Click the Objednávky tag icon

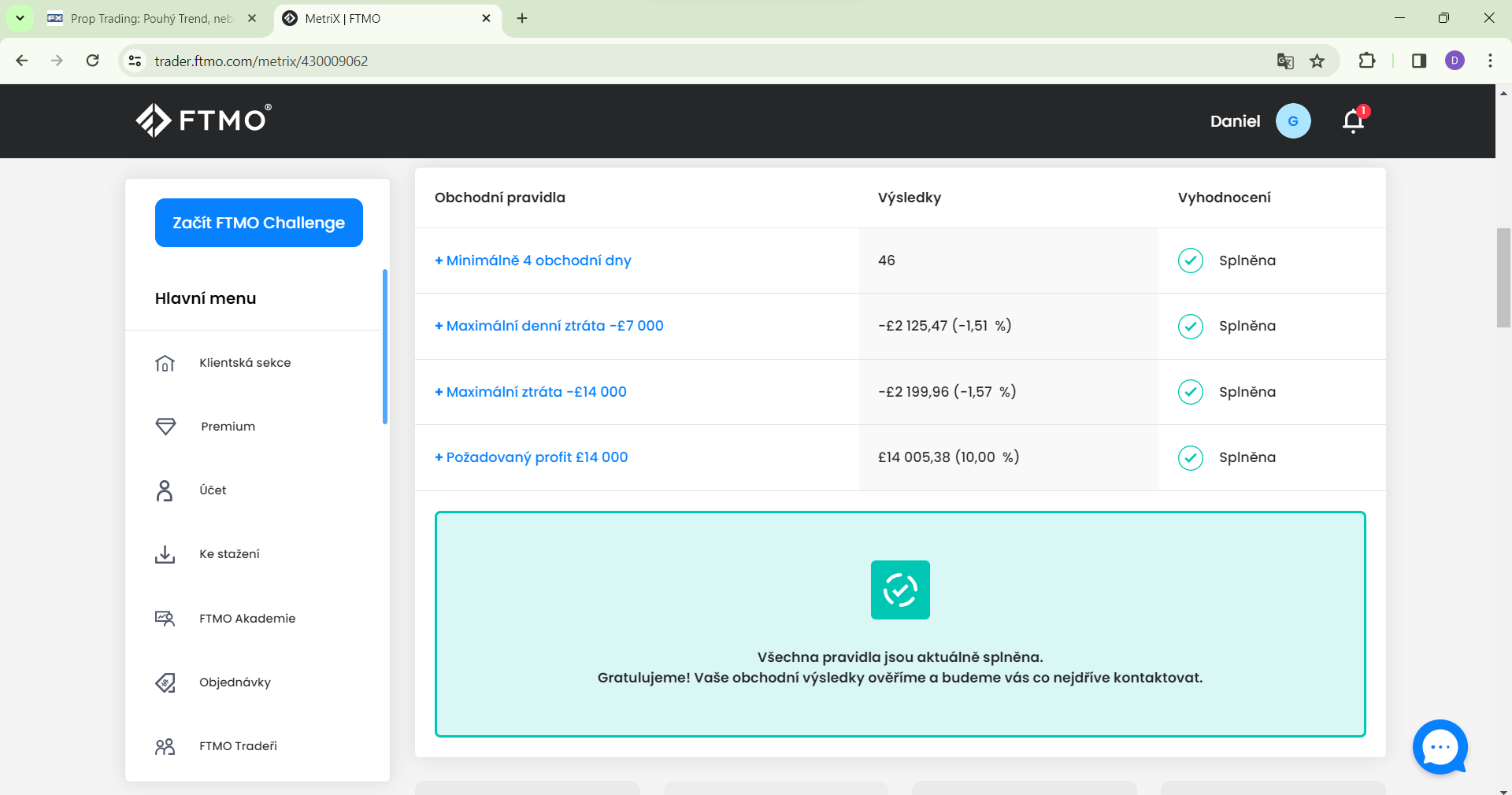(x=165, y=682)
